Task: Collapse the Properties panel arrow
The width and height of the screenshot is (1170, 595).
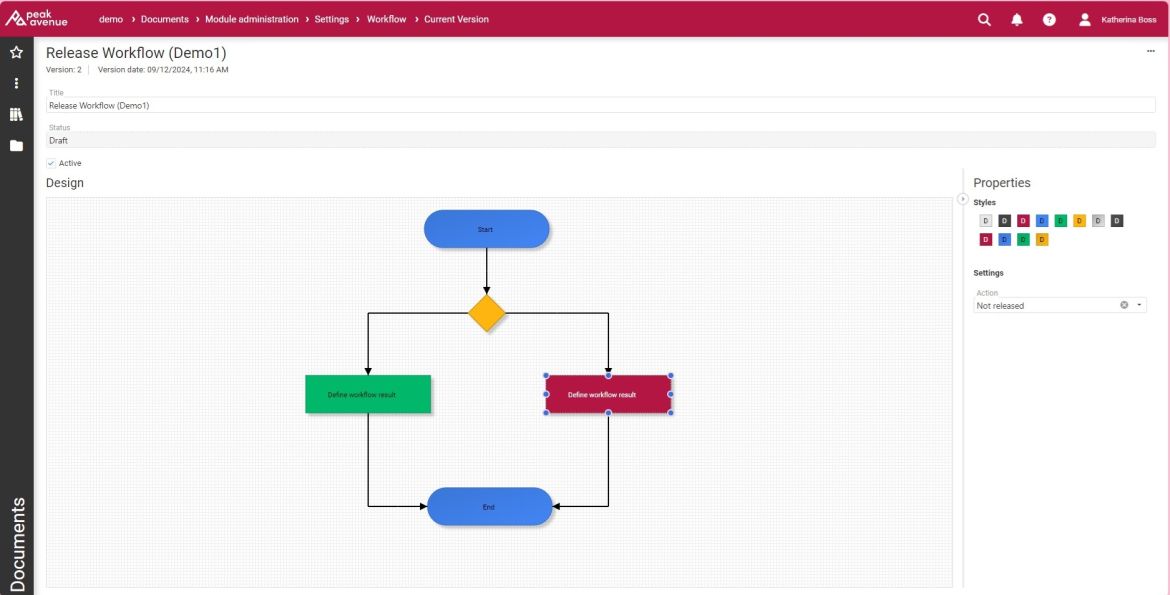Action: click(x=963, y=199)
